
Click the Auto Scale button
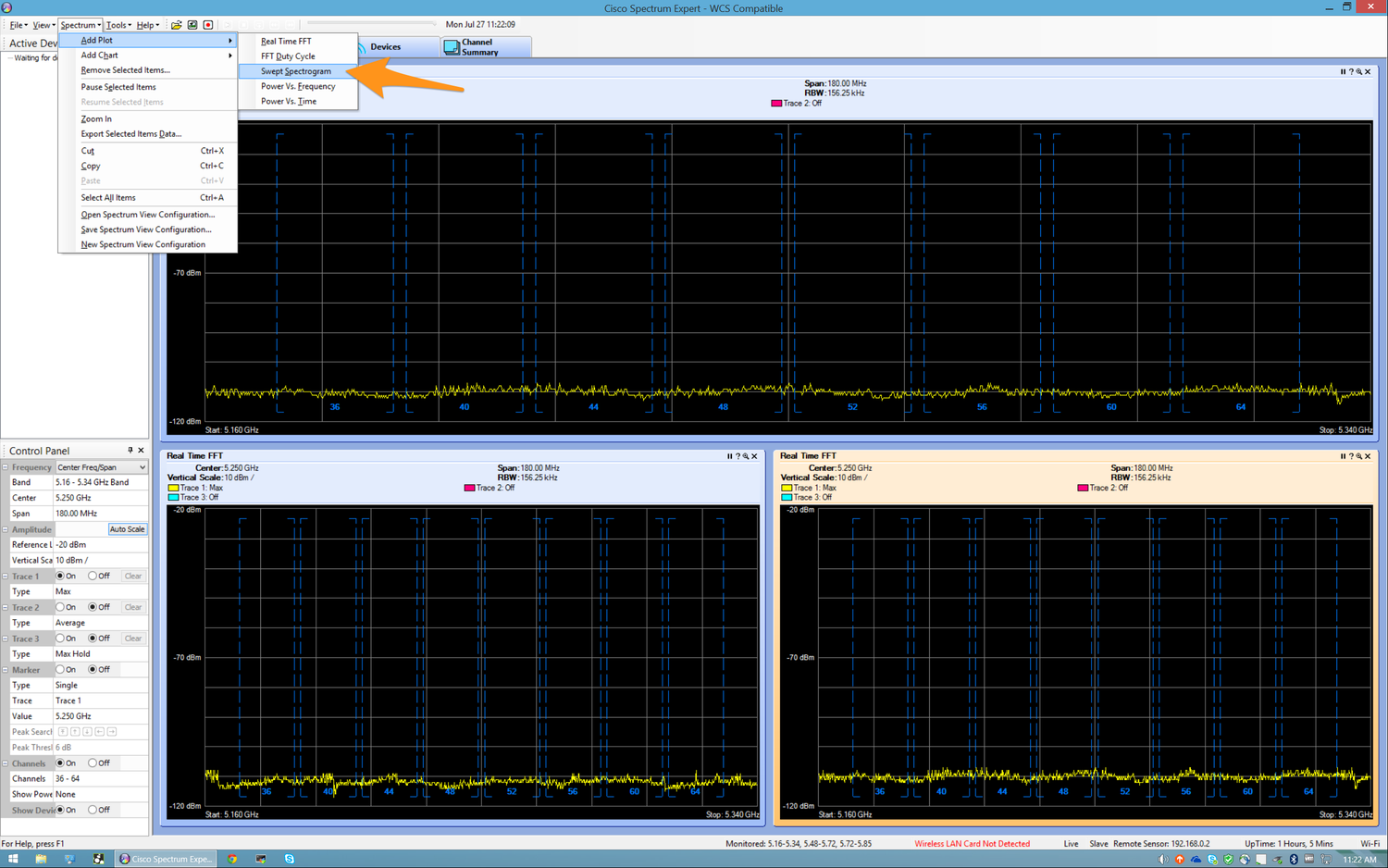click(x=128, y=529)
